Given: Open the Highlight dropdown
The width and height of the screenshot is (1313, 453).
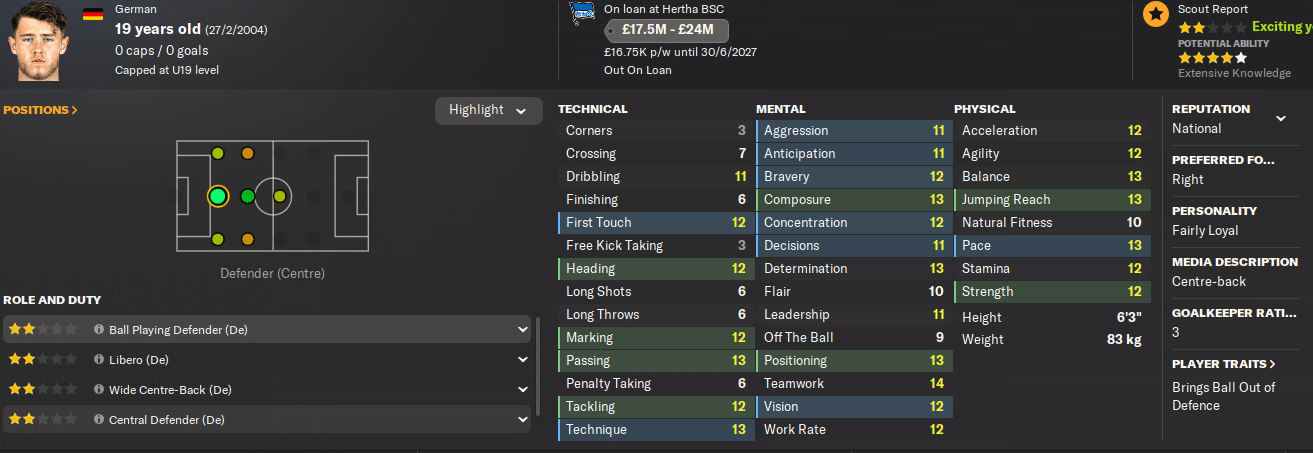Looking at the screenshot, I should pos(488,110).
